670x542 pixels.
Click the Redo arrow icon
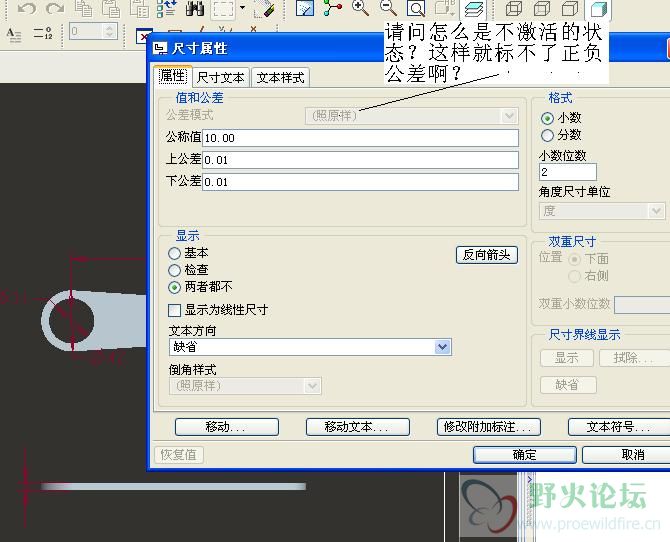pyautogui.click(x=55, y=8)
